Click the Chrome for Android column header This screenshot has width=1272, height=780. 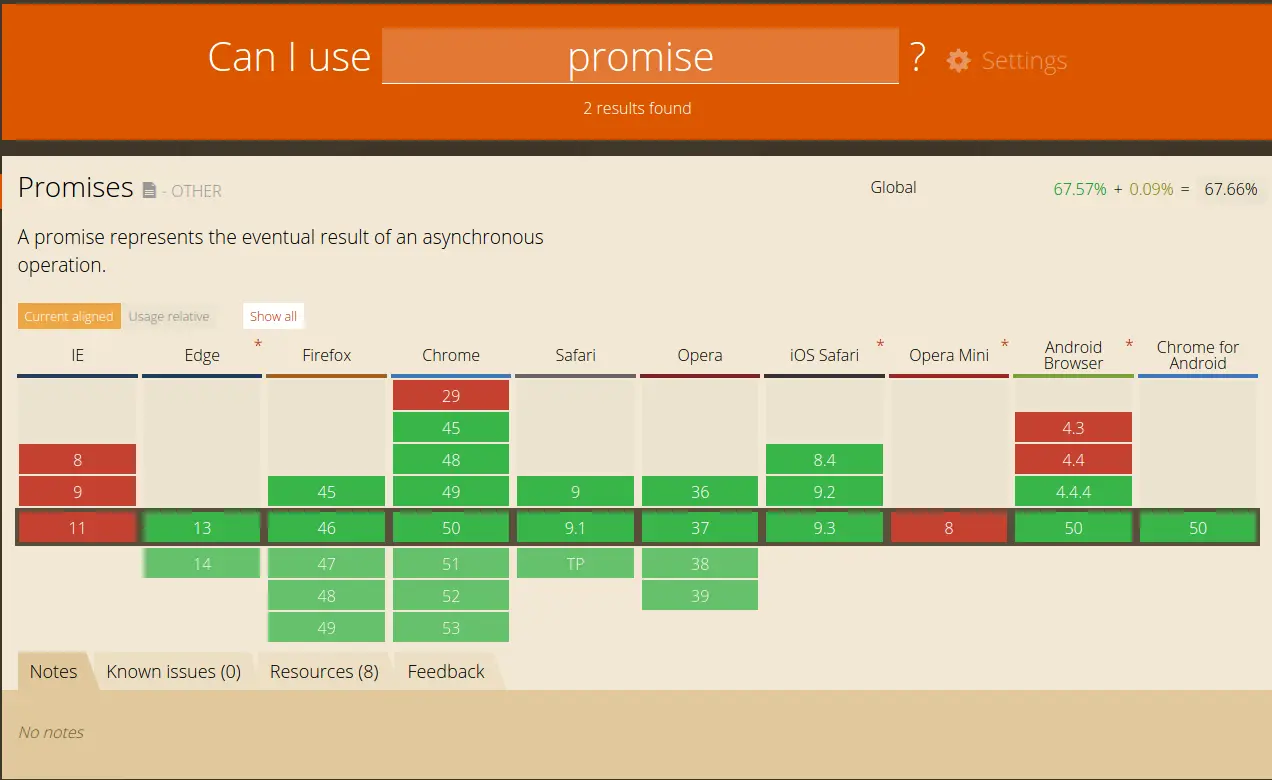point(1198,355)
